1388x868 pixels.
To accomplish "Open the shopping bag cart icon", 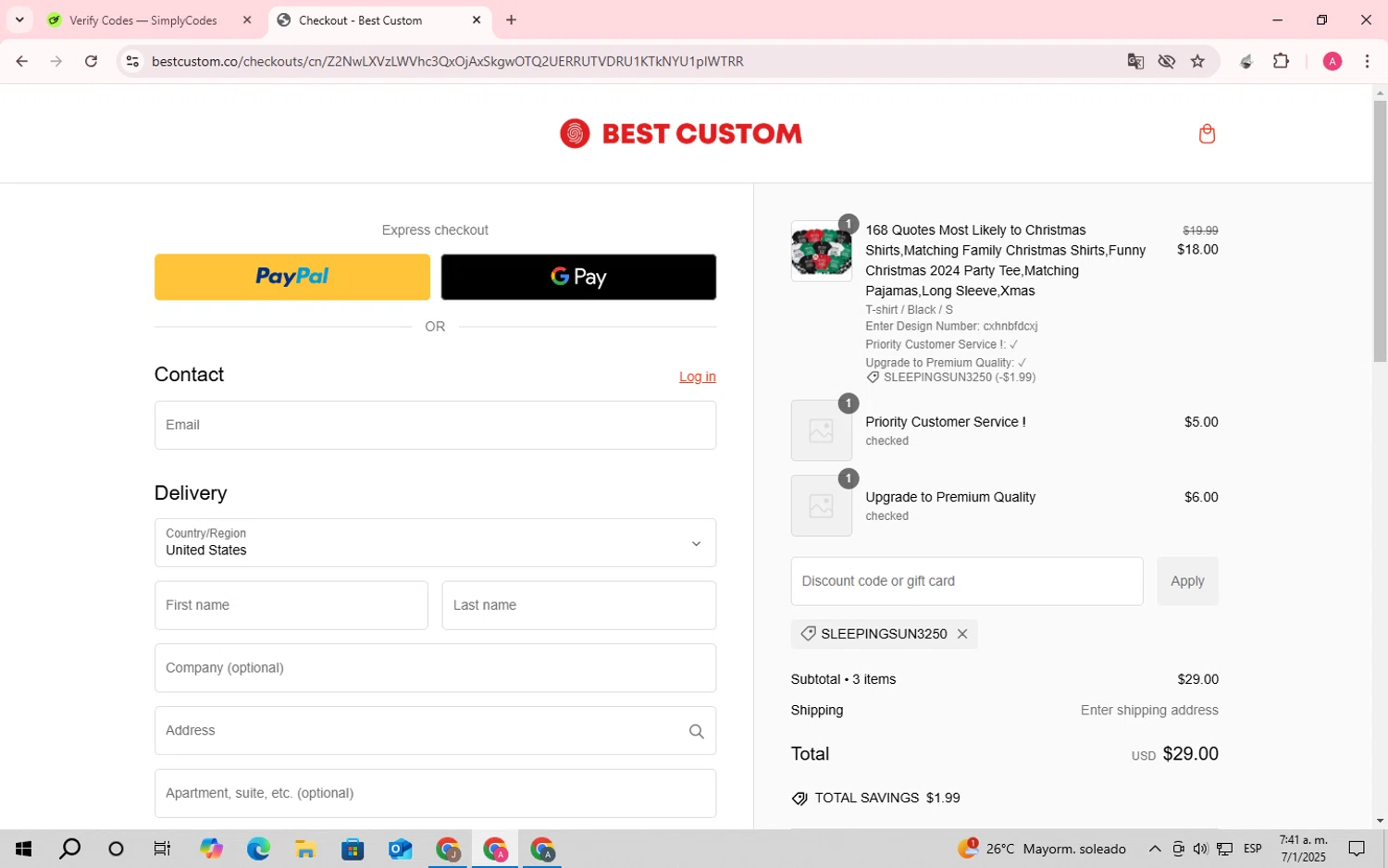I will point(1207,134).
